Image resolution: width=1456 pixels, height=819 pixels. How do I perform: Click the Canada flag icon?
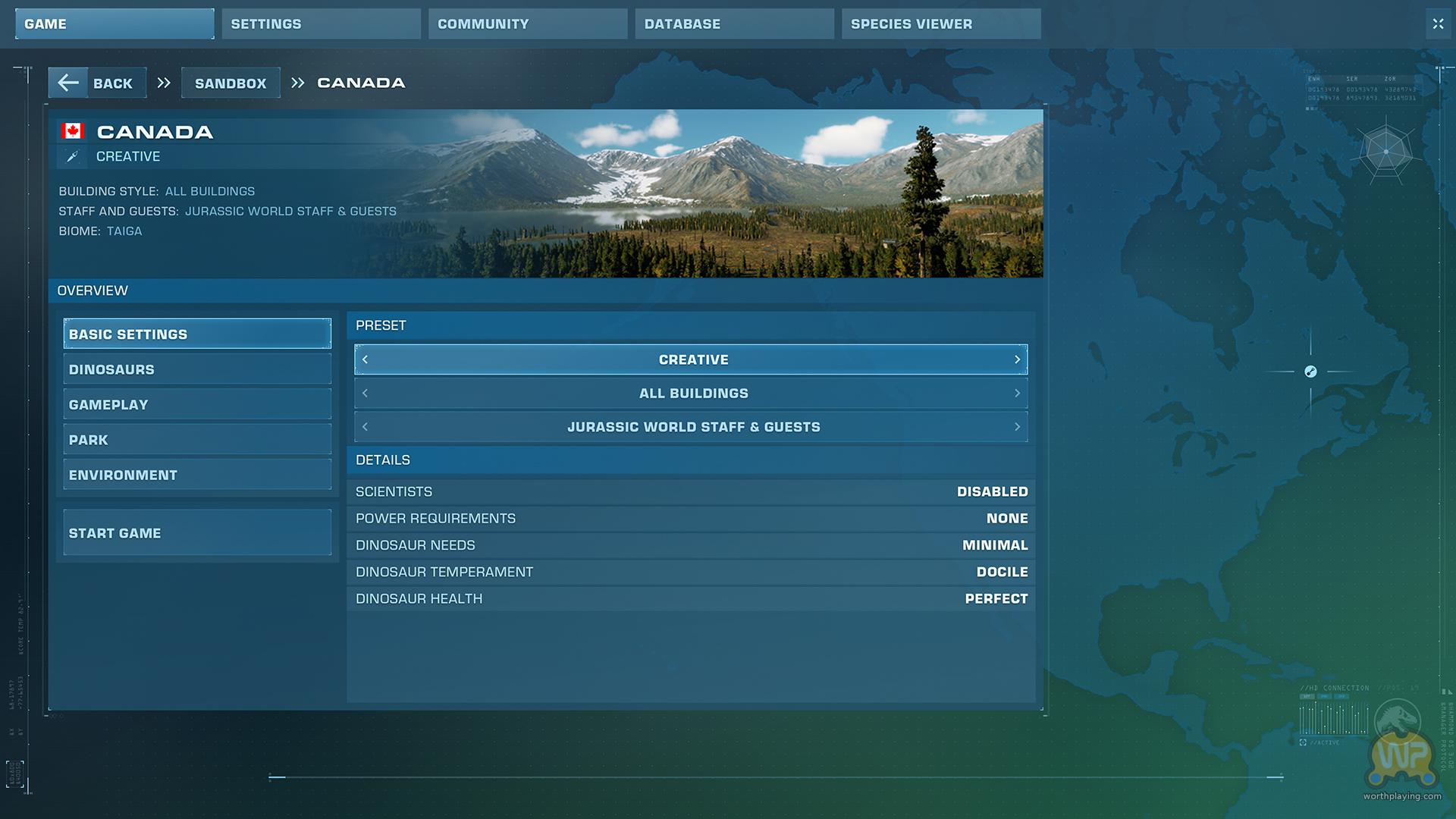[x=73, y=131]
